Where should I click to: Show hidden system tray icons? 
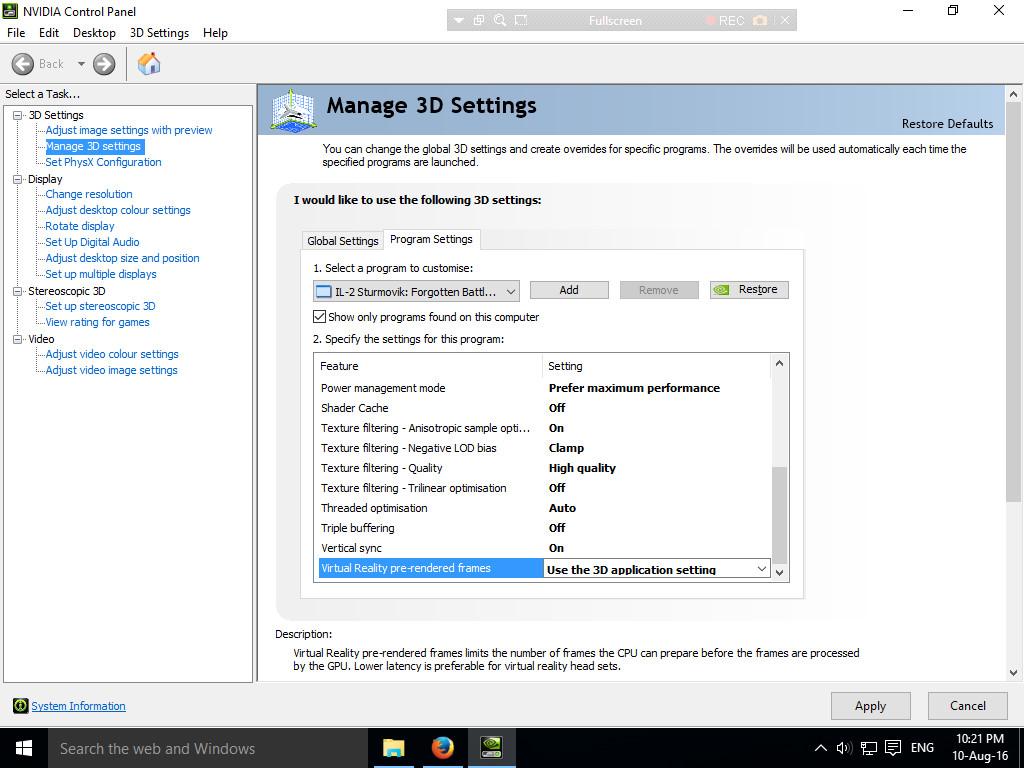(821, 748)
